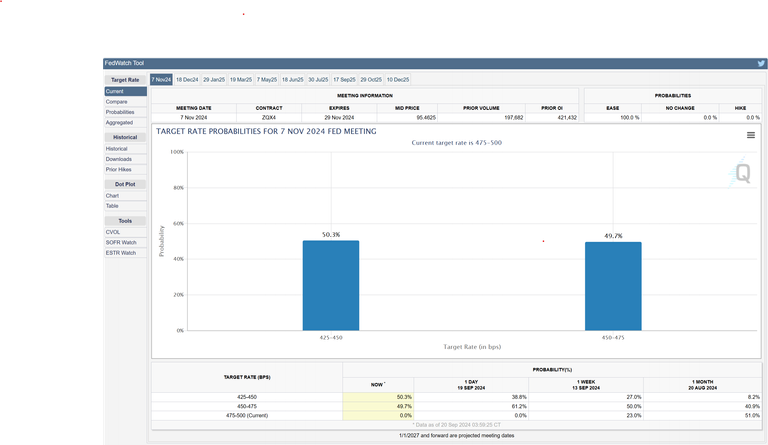Image resolution: width=768 pixels, height=445 pixels.
Task: Open the SOFR Watch tool
Action: click(120, 242)
